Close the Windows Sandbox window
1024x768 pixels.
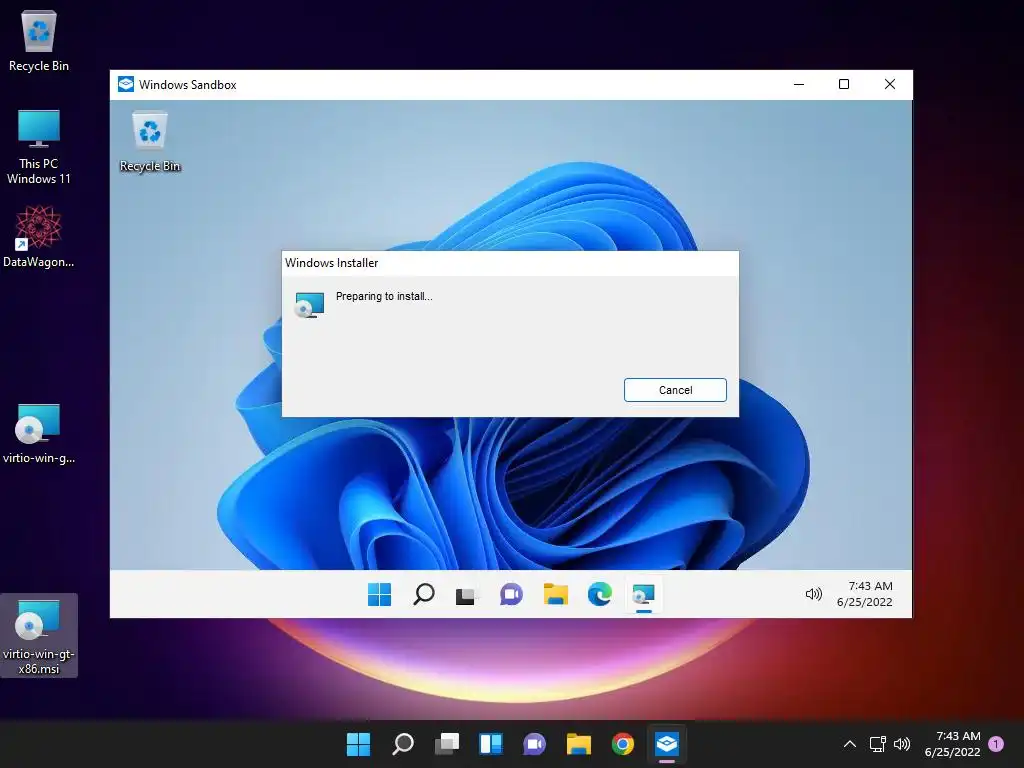tap(889, 84)
